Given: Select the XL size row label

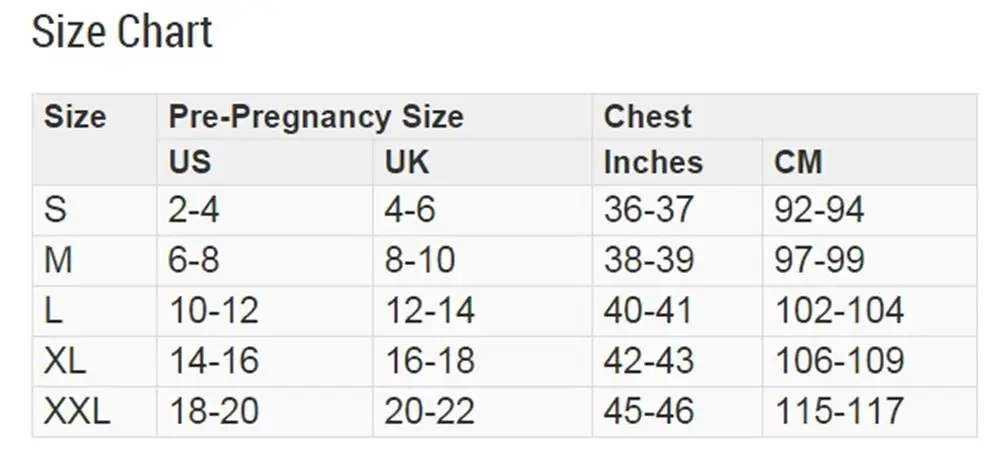Looking at the screenshot, I should point(94,361).
